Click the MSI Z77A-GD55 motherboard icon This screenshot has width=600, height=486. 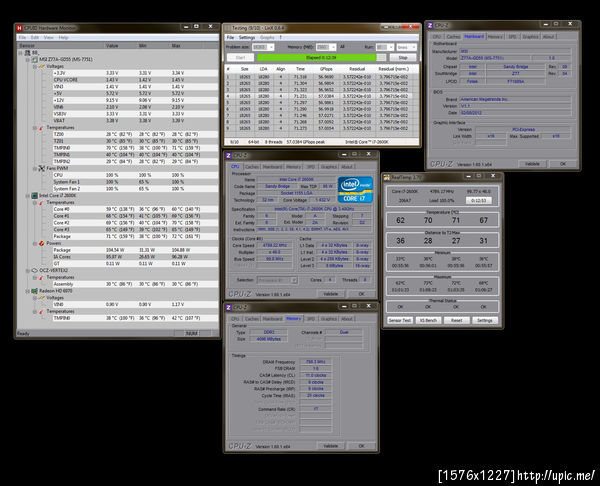click(34, 59)
